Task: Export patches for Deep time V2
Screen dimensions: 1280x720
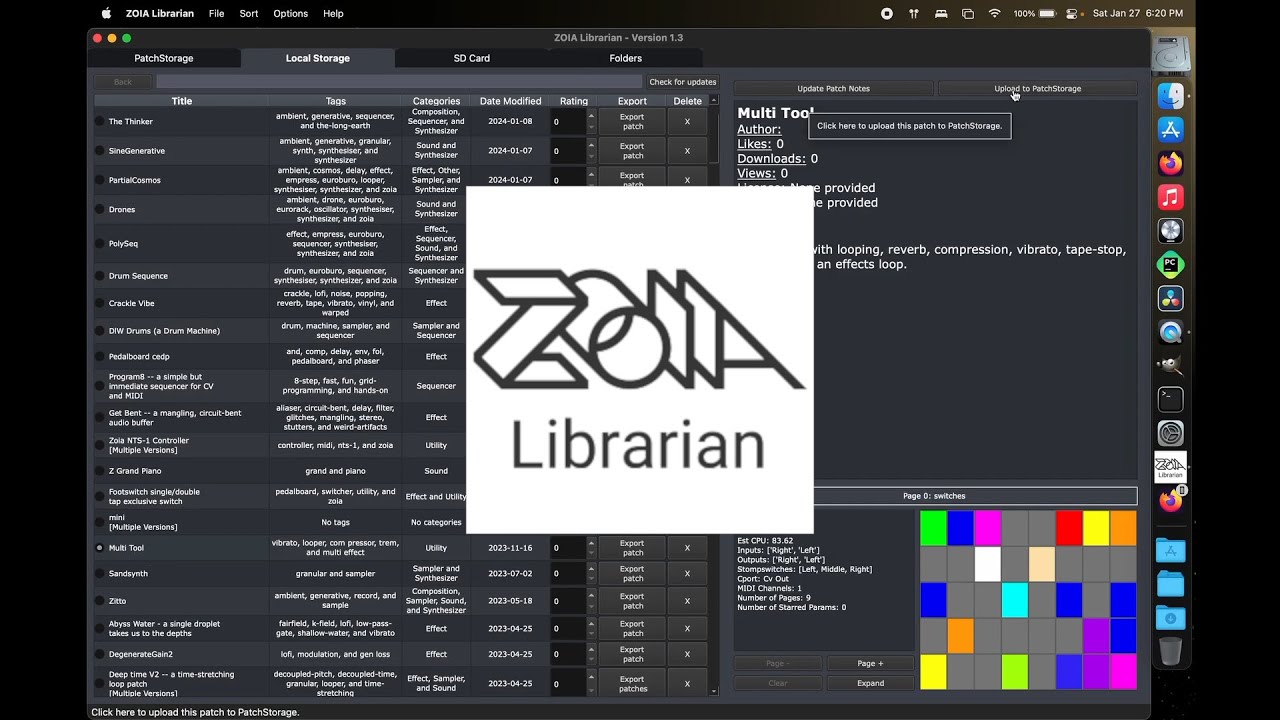Action: (x=633, y=684)
